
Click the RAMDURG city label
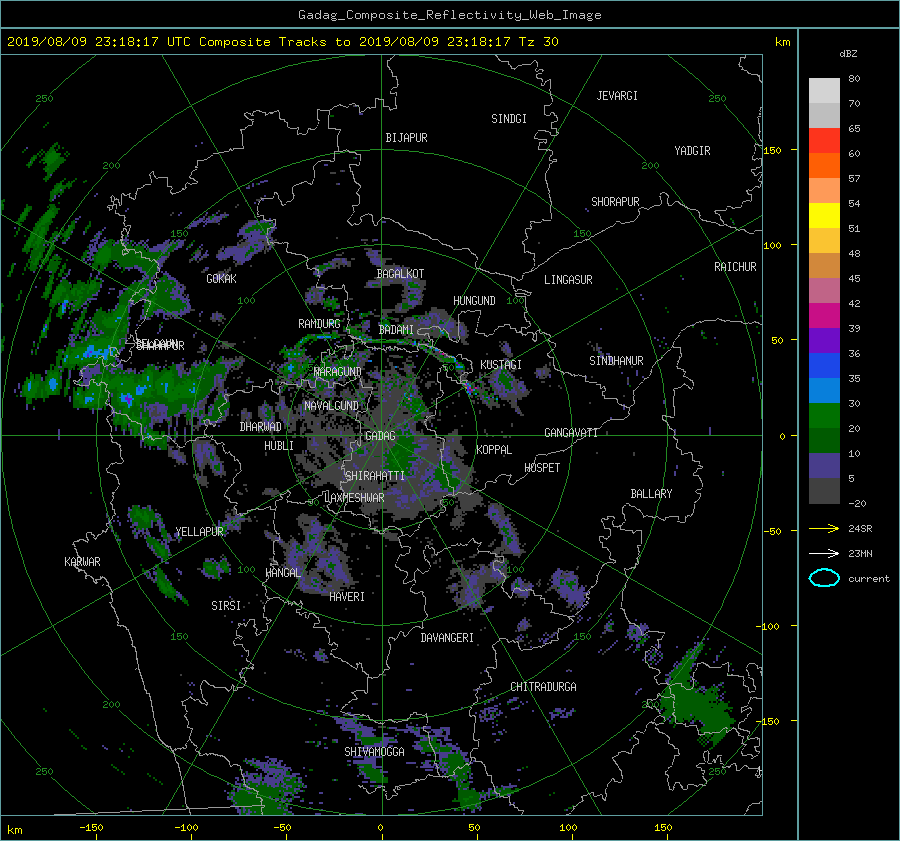coord(319,324)
